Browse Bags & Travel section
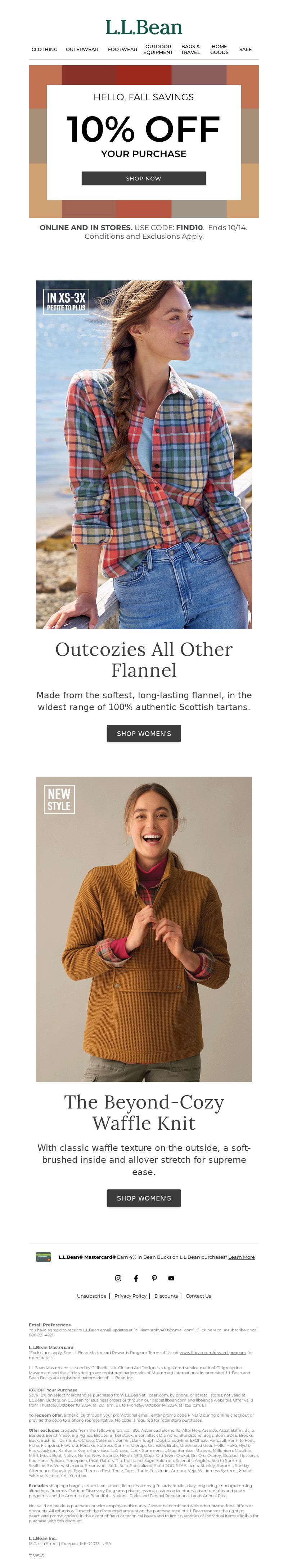 click(x=190, y=49)
